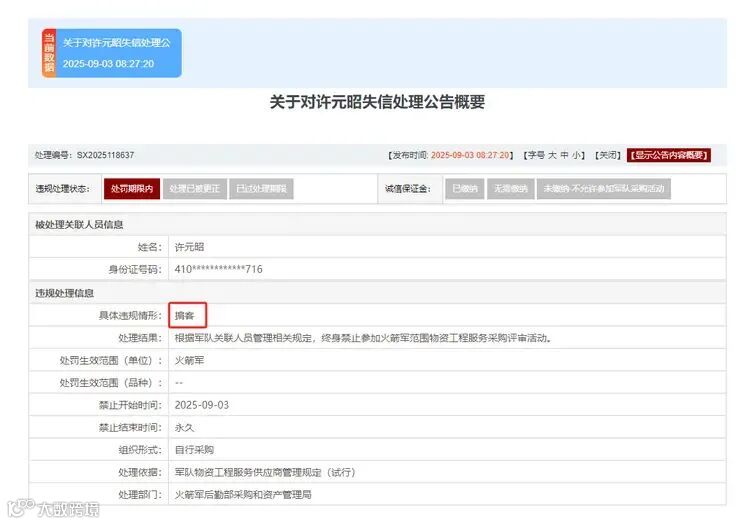Click 火箭军后勤部采购和资产管理局 department value
Image resolution: width=750 pixels, height=524 pixels.
[243, 495]
